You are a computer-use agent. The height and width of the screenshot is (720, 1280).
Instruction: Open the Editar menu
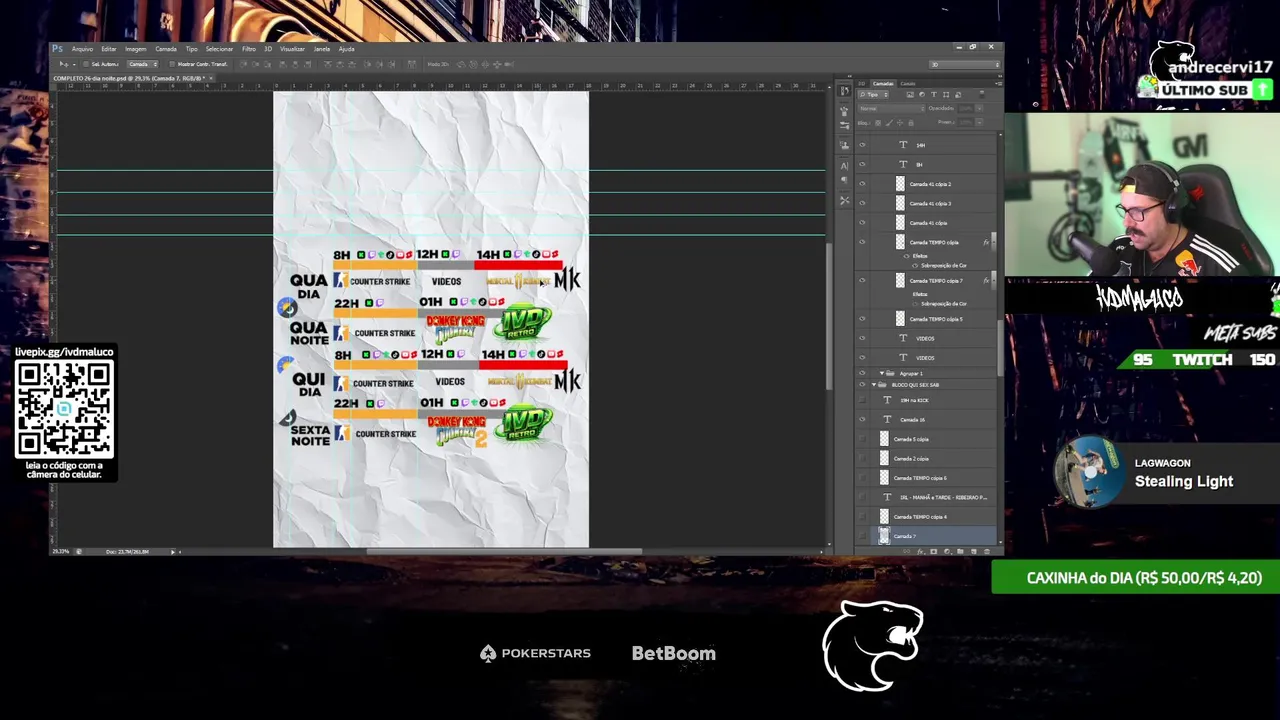pyautogui.click(x=109, y=49)
